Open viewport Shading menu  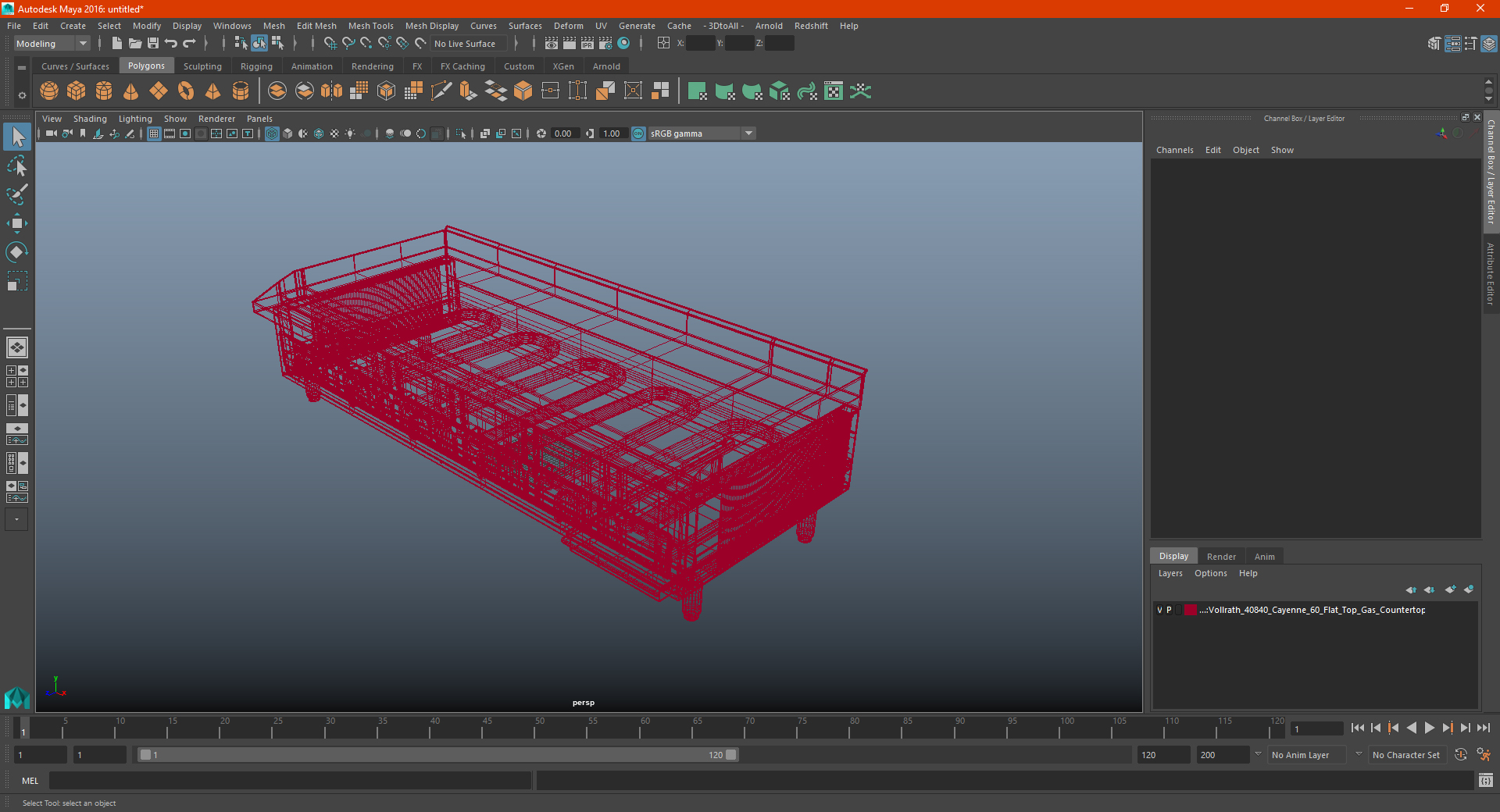(x=90, y=119)
